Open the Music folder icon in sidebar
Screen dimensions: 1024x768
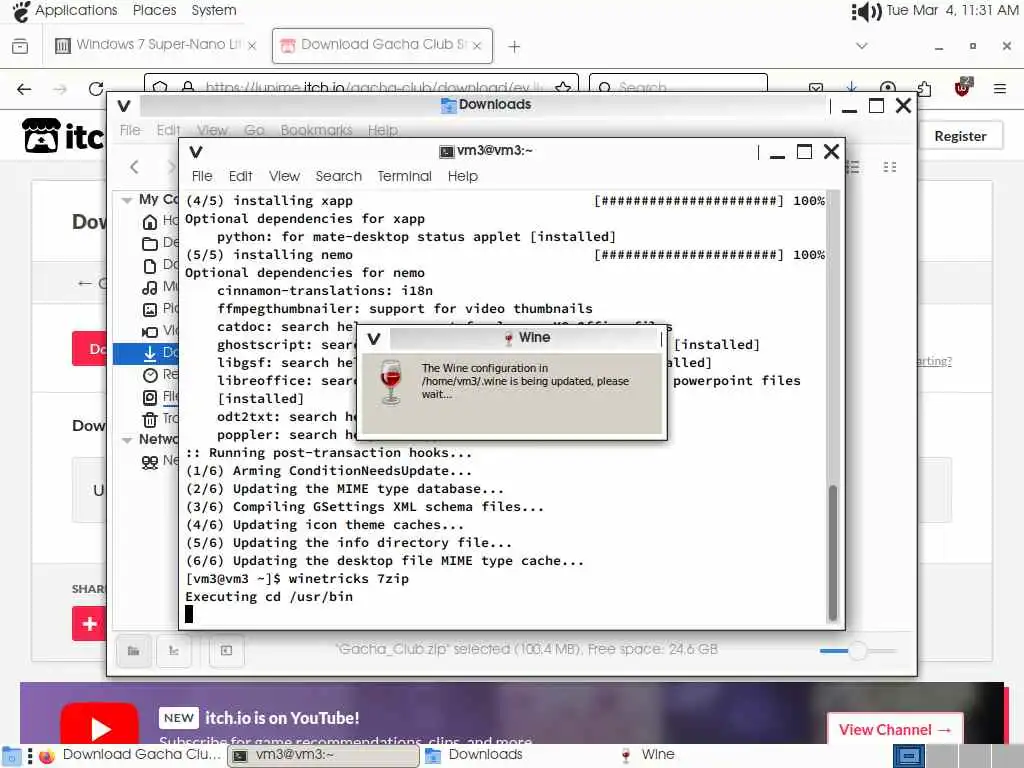pos(150,287)
